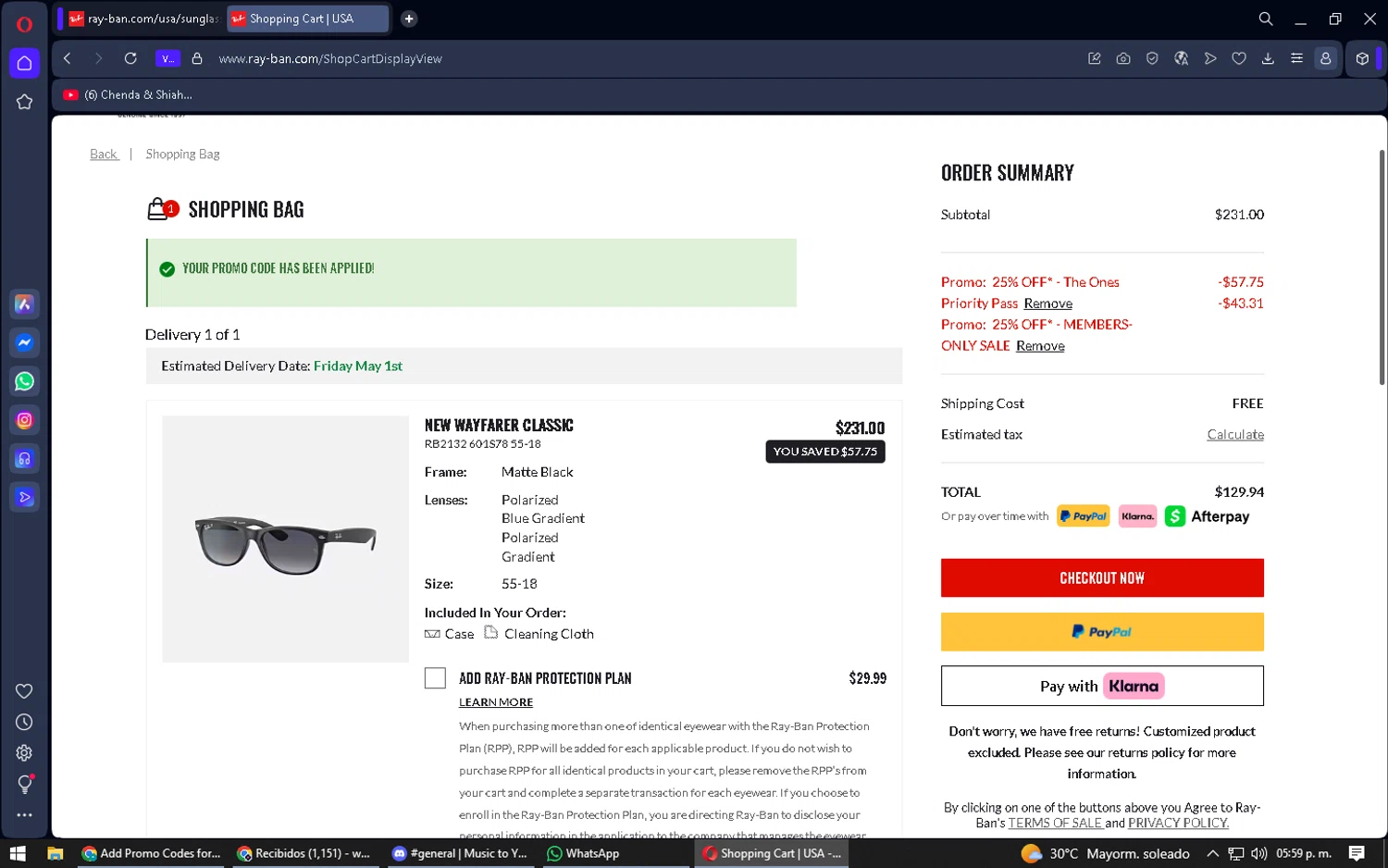The height and width of the screenshot is (868, 1388).
Task: Open Aria AI icon in sidebar
Action: point(24,304)
